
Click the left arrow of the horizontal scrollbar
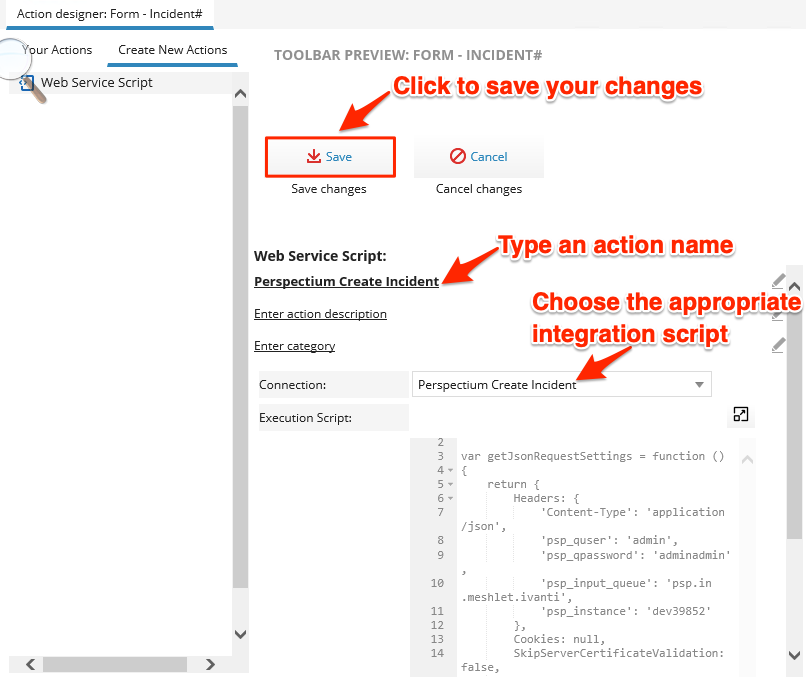[x=31, y=664]
